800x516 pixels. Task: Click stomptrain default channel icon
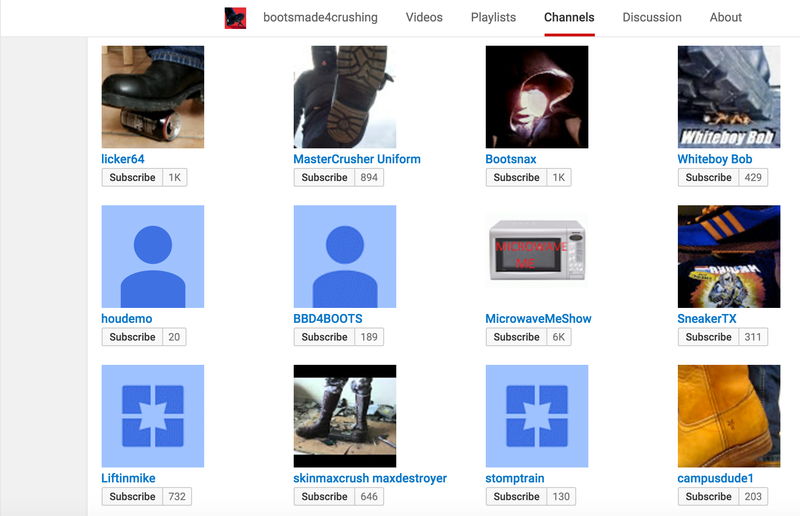(x=537, y=416)
